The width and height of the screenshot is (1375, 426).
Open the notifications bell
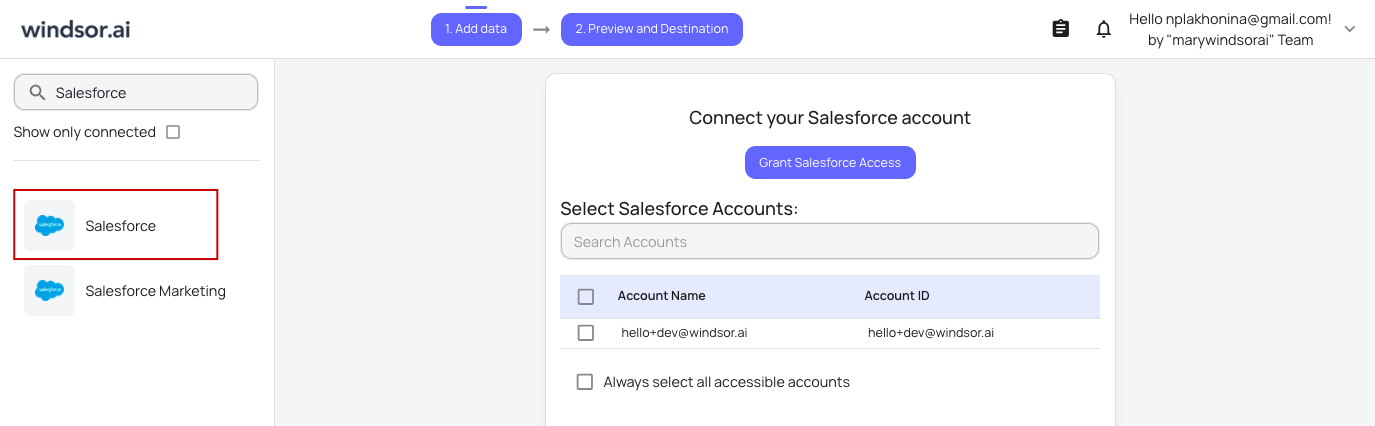pyautogui.click(x=1104, y=29)
